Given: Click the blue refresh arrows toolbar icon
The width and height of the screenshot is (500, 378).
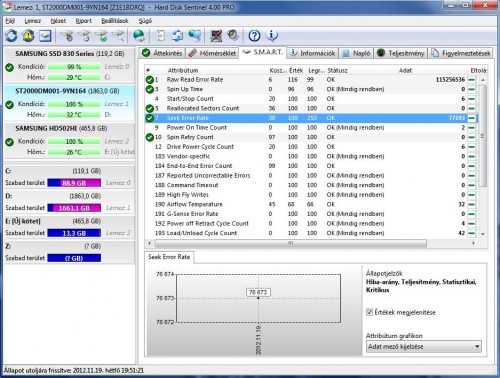Looking at the screenshot, I should click(x=12, y=35).
